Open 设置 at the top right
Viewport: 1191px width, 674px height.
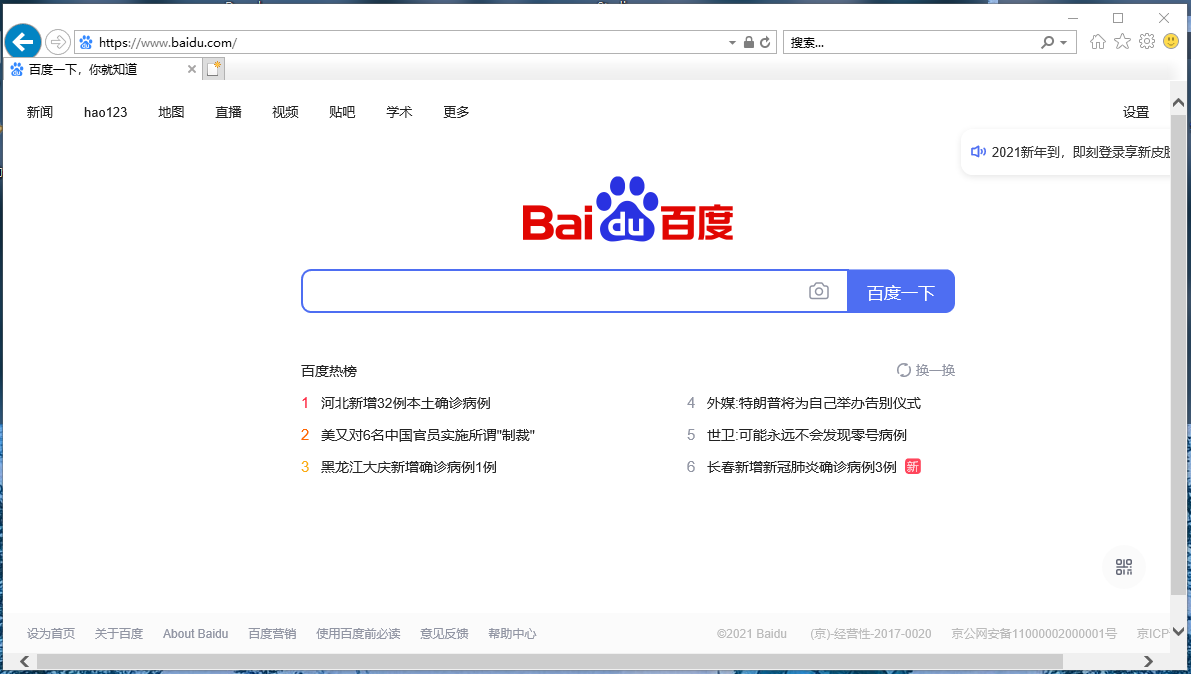click(x=1136, y=112)
